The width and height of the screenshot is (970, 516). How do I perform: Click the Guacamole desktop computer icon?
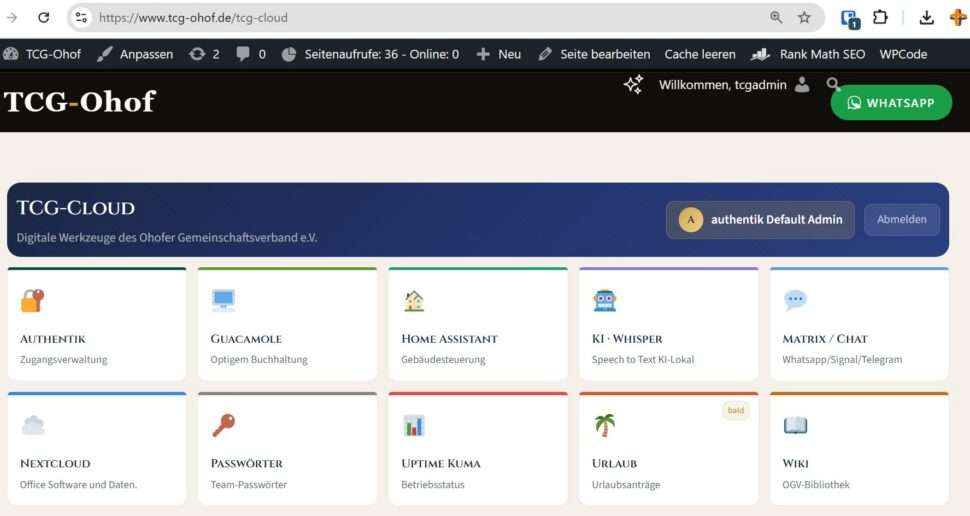[x=223, y=300]
